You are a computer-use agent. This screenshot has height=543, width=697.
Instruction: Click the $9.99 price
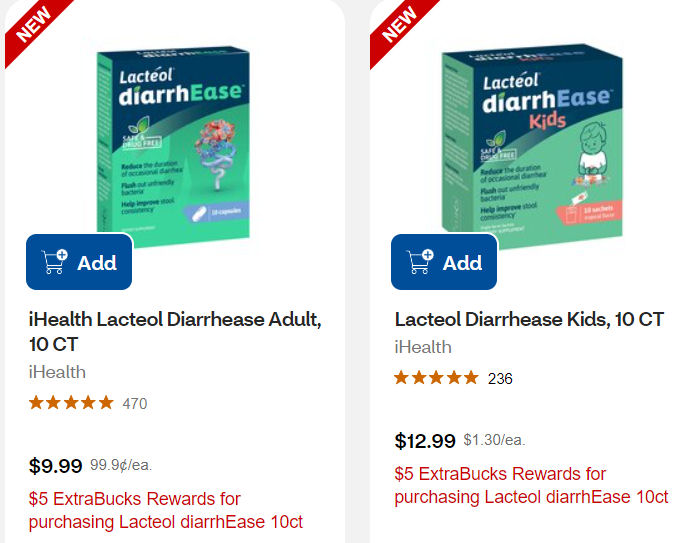coord(56,465)
